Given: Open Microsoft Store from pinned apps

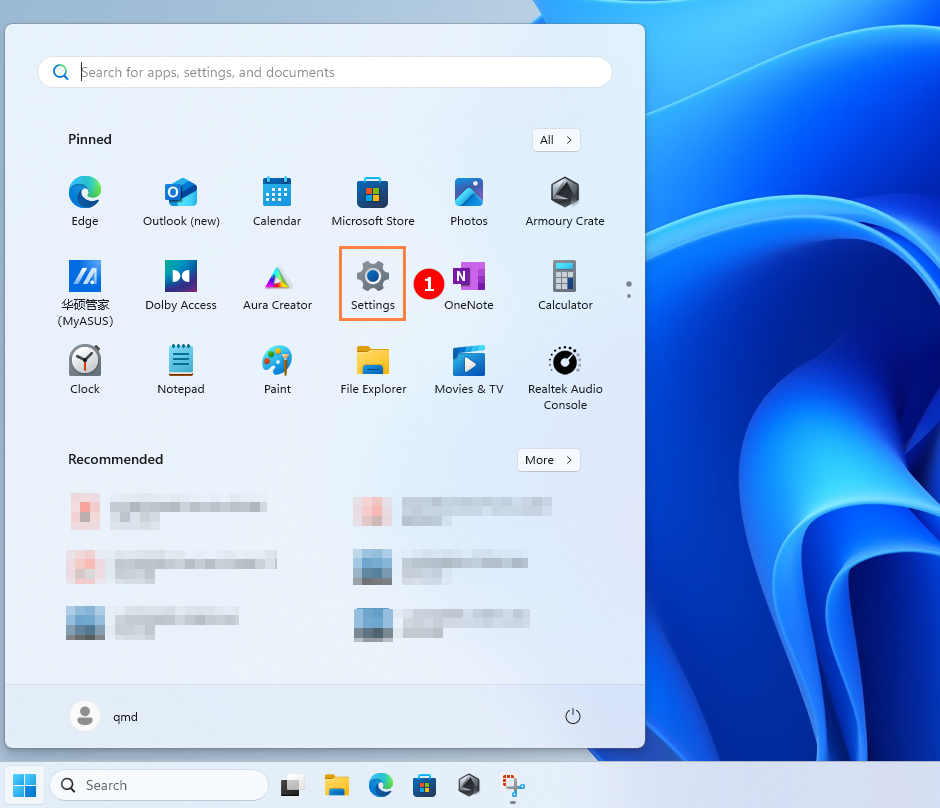Looking at the screenshot, I should [373, 202].
